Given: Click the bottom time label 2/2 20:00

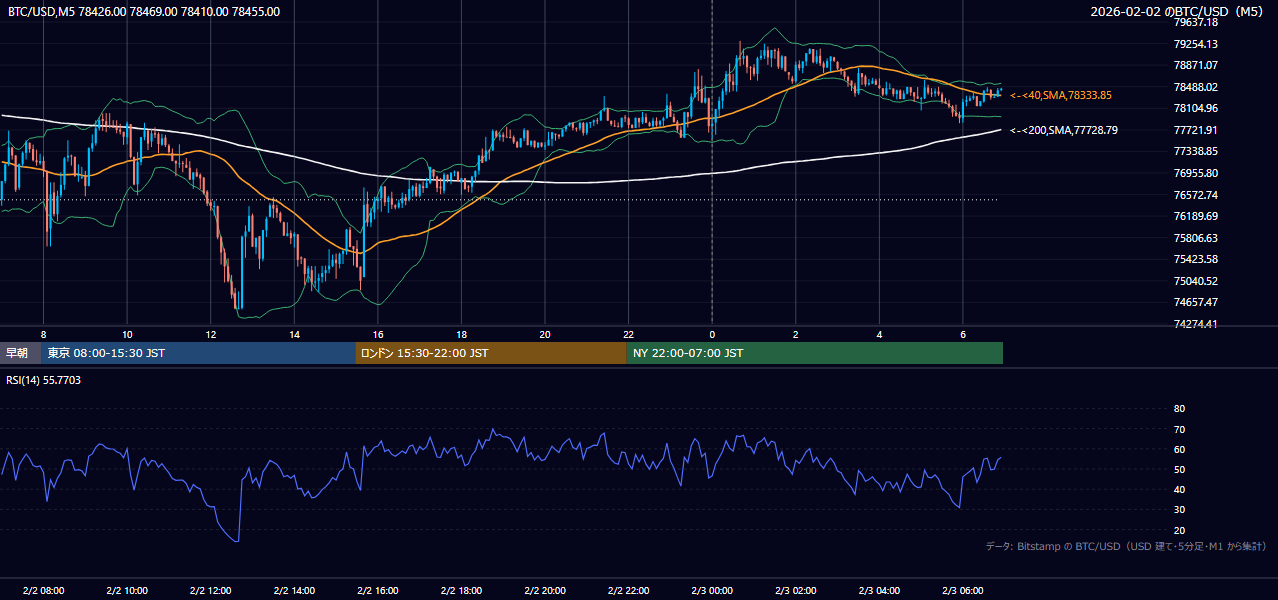Looking at the screenshot, I should pos(545,590).
